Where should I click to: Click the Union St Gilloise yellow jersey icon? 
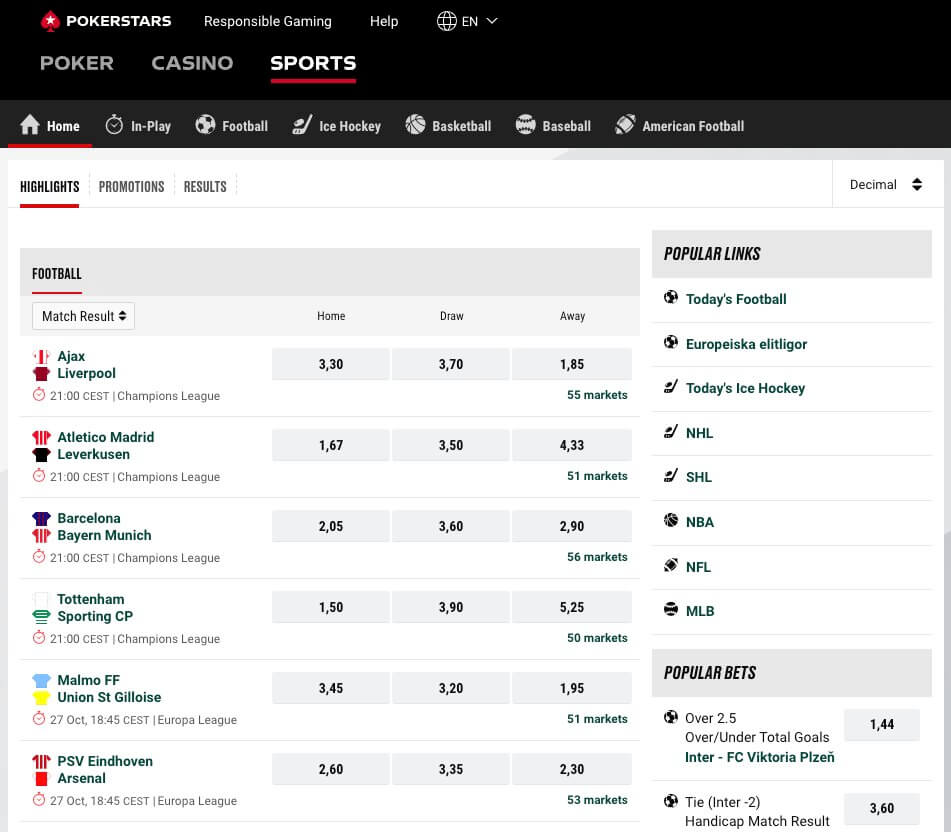[41, 697]
